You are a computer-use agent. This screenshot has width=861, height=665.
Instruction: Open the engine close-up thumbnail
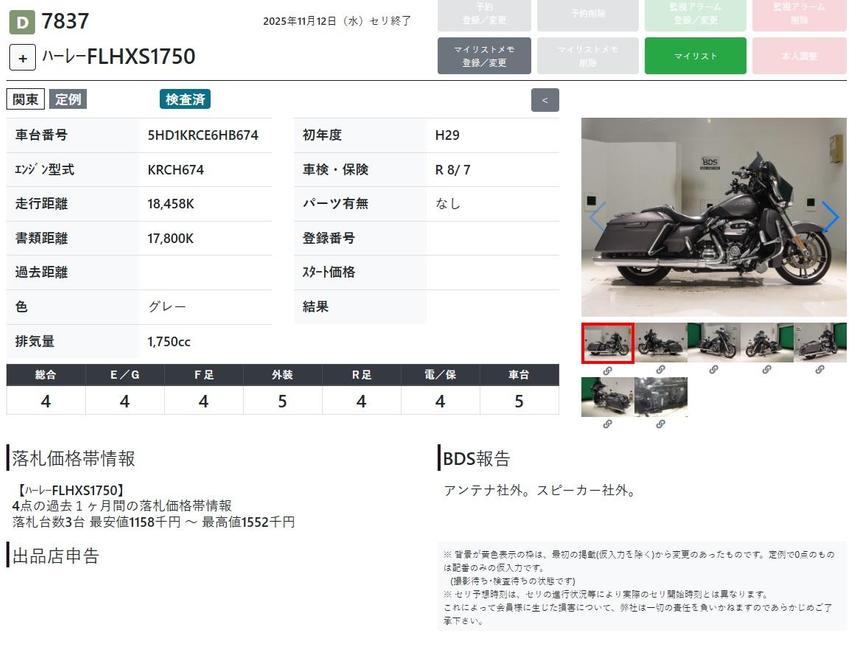(x=661, y=396)
